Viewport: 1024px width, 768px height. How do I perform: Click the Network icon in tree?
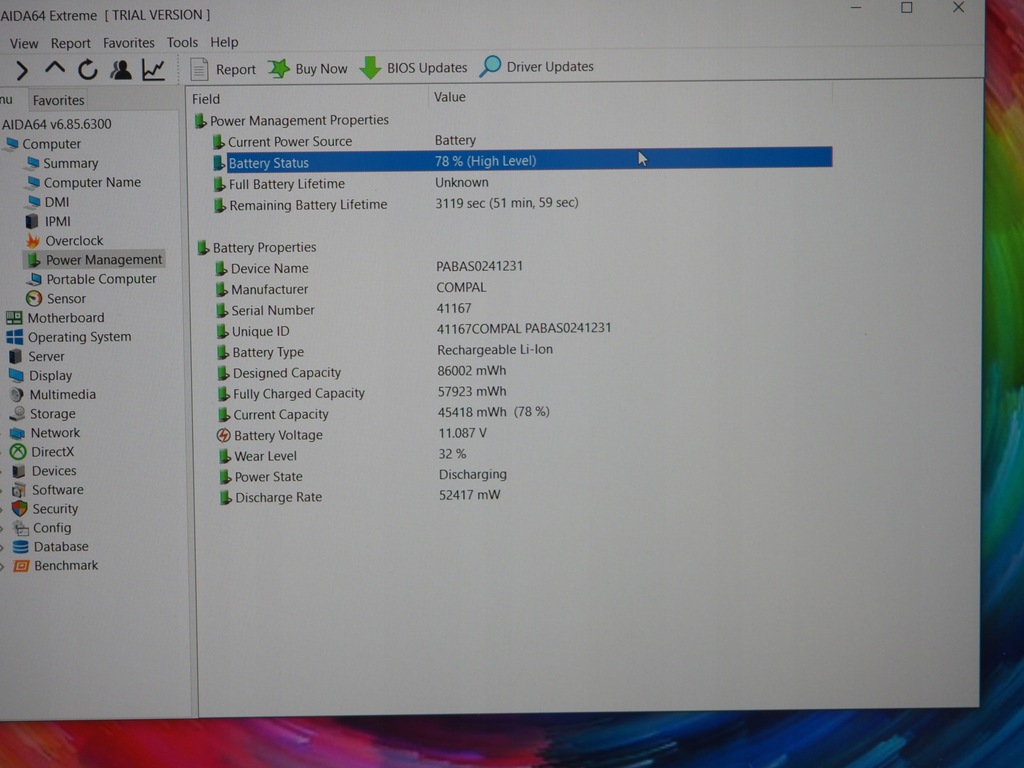18,433
